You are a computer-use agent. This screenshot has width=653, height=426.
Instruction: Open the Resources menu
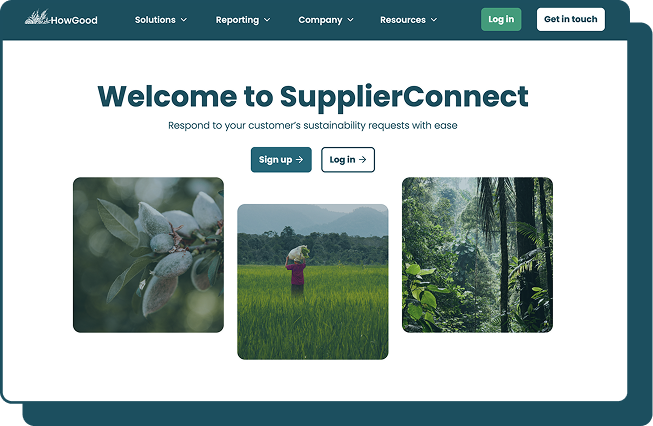point(408,20)
